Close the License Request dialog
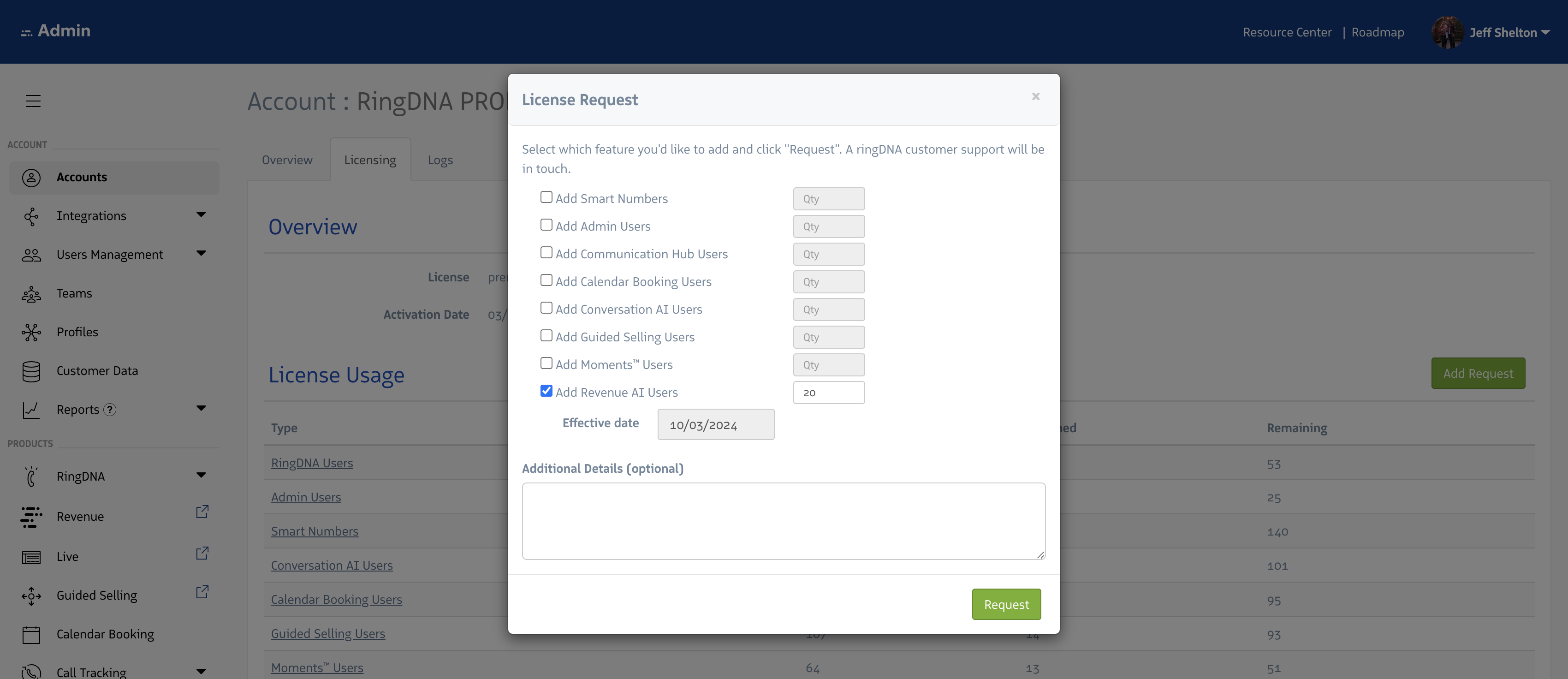The height and width of the screenshot is (679, 1568). pos(1035,97)
